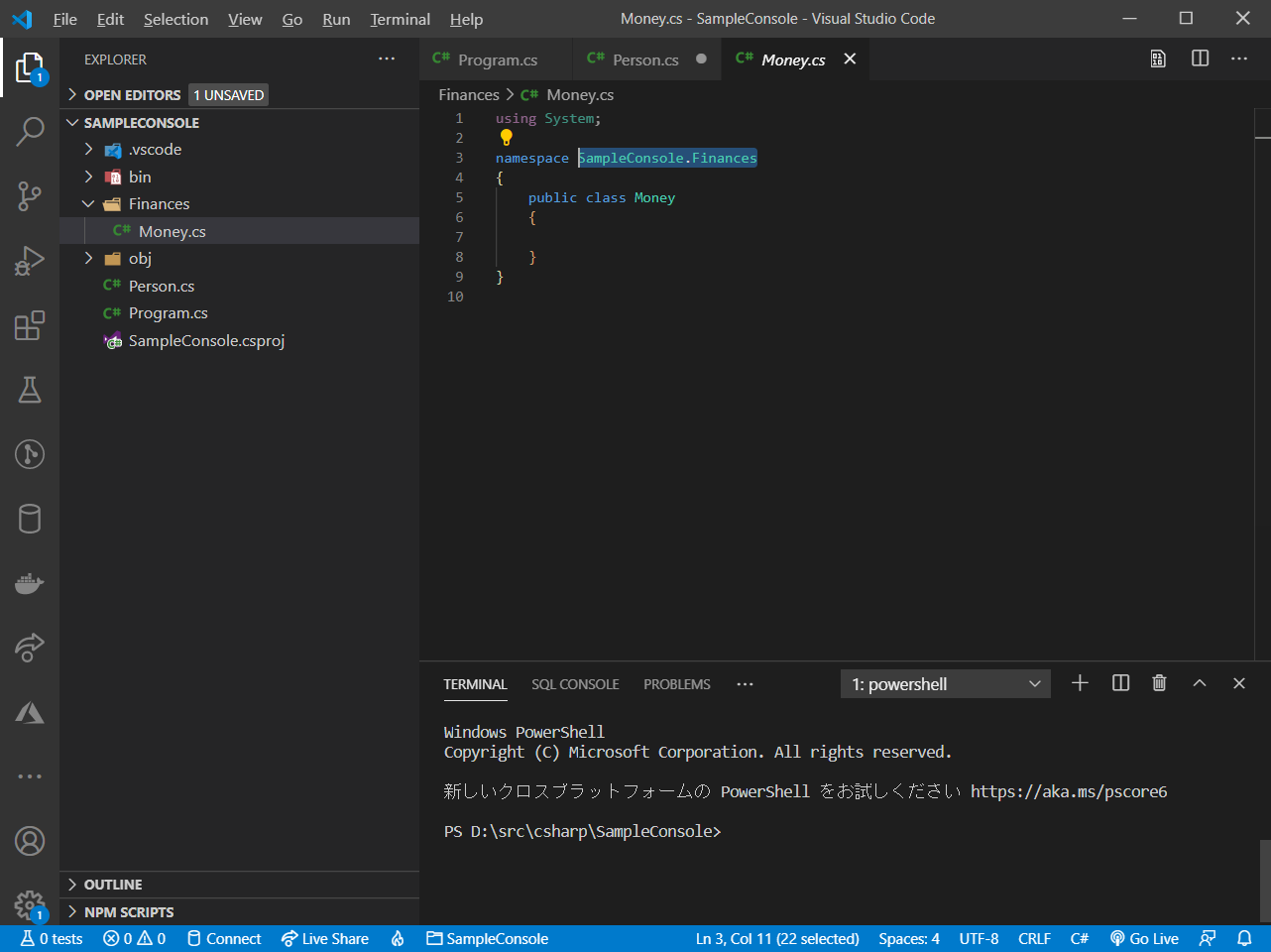Open the powershell terminal selector dropdown
The image size is (1271, 952).
coord(946,684)
